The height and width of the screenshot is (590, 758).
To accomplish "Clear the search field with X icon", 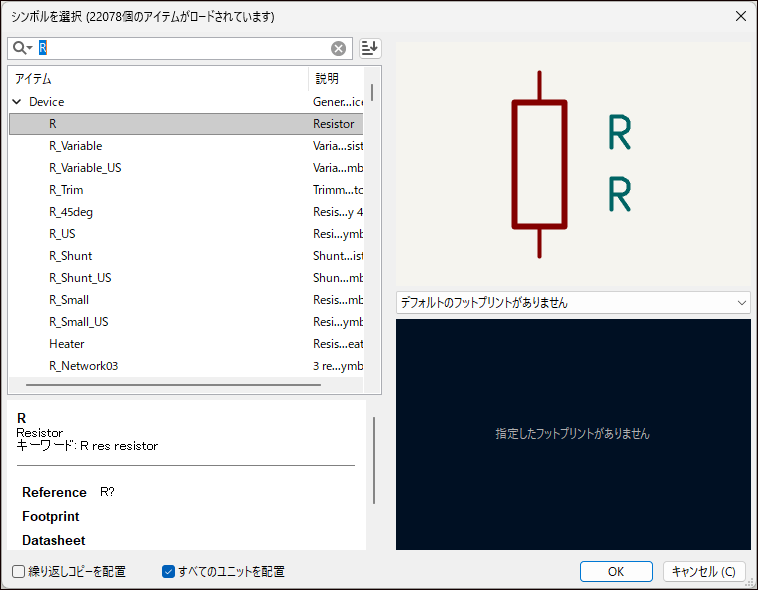I will pos(339,48).
